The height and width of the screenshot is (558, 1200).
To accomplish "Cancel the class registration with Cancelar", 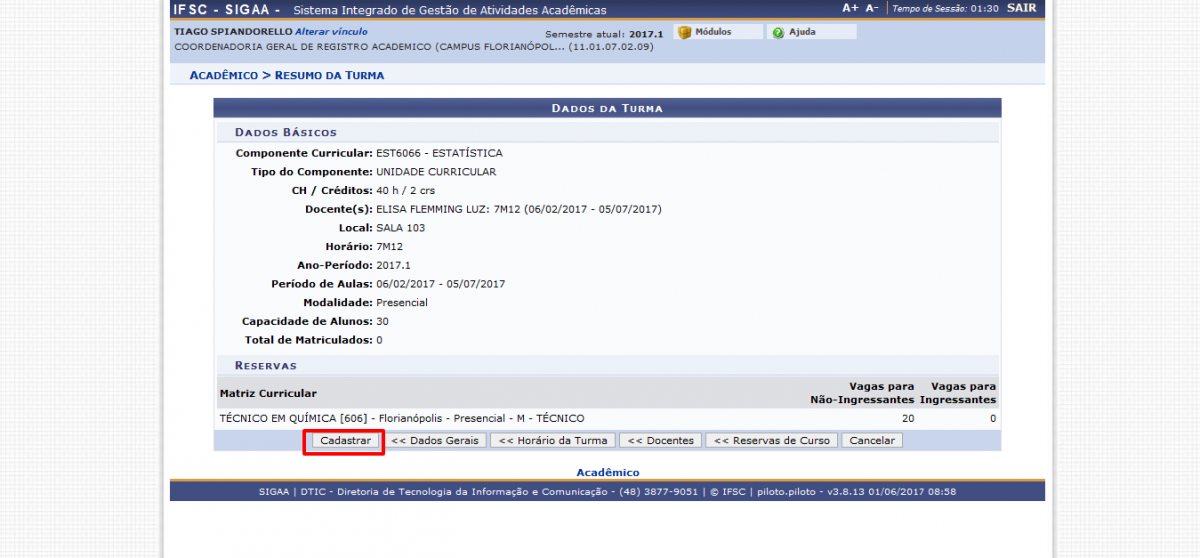I will click(x=871, y=440).
